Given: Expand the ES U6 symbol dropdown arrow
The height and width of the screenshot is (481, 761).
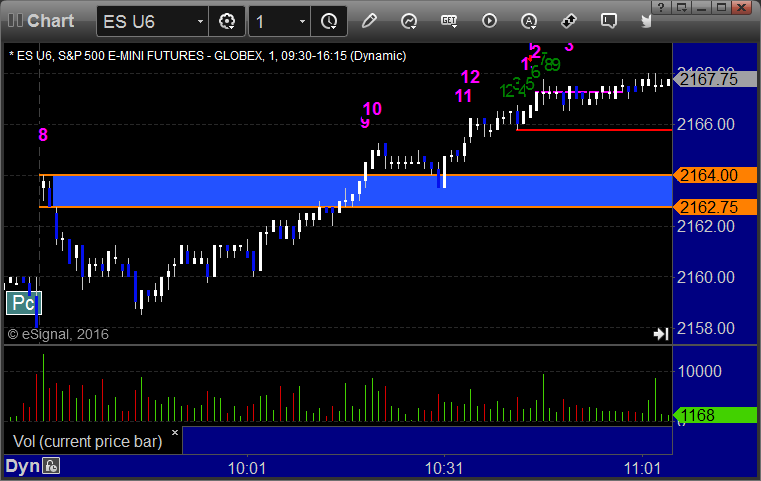Looking at the screenshot, I should pos(200,21).
